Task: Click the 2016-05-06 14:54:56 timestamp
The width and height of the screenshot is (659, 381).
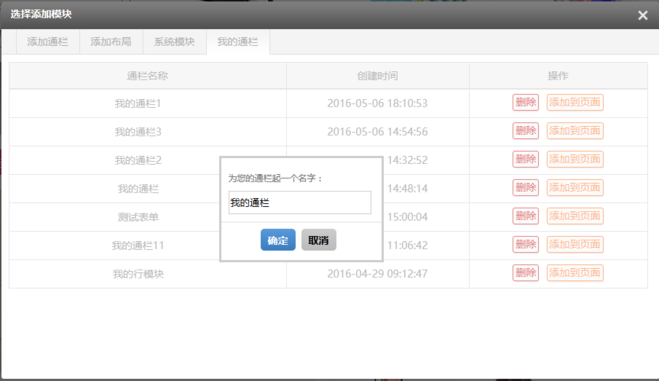Action: coord(377,132)
